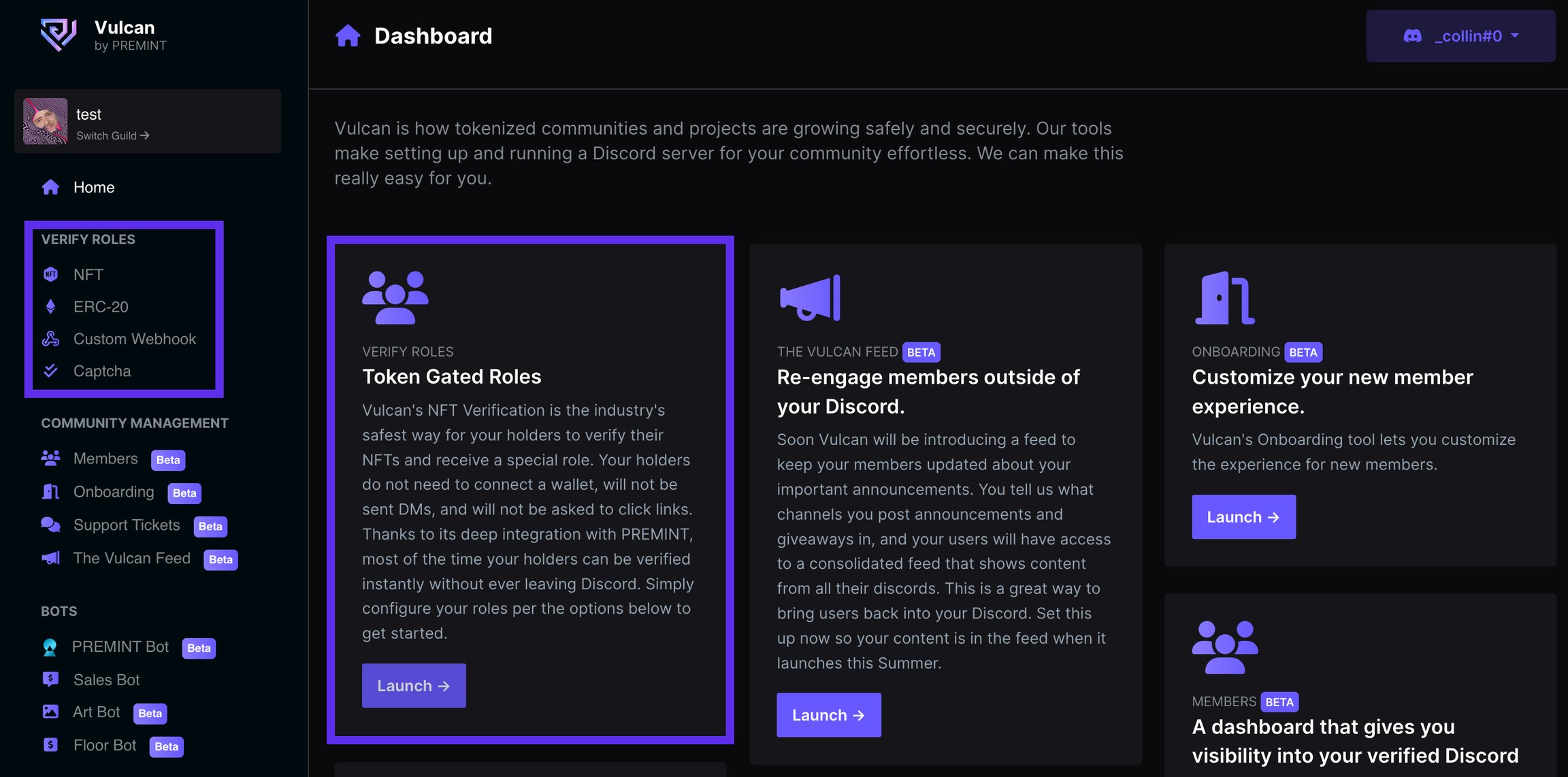The image size is (1568, 777).
Task: Click the Art Bot picture icon
Action: [x=50, y=712]
